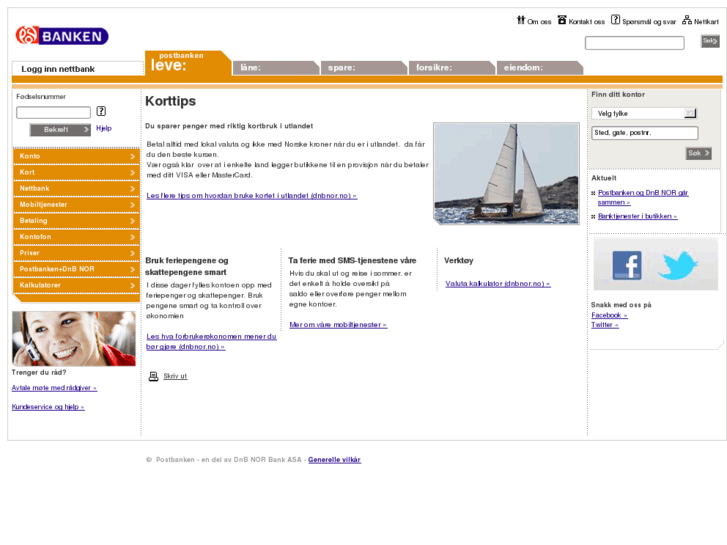Viewport: 727px width, 545px height.
Task: Open the Twitter bird icon
Action: click(677, 265)
